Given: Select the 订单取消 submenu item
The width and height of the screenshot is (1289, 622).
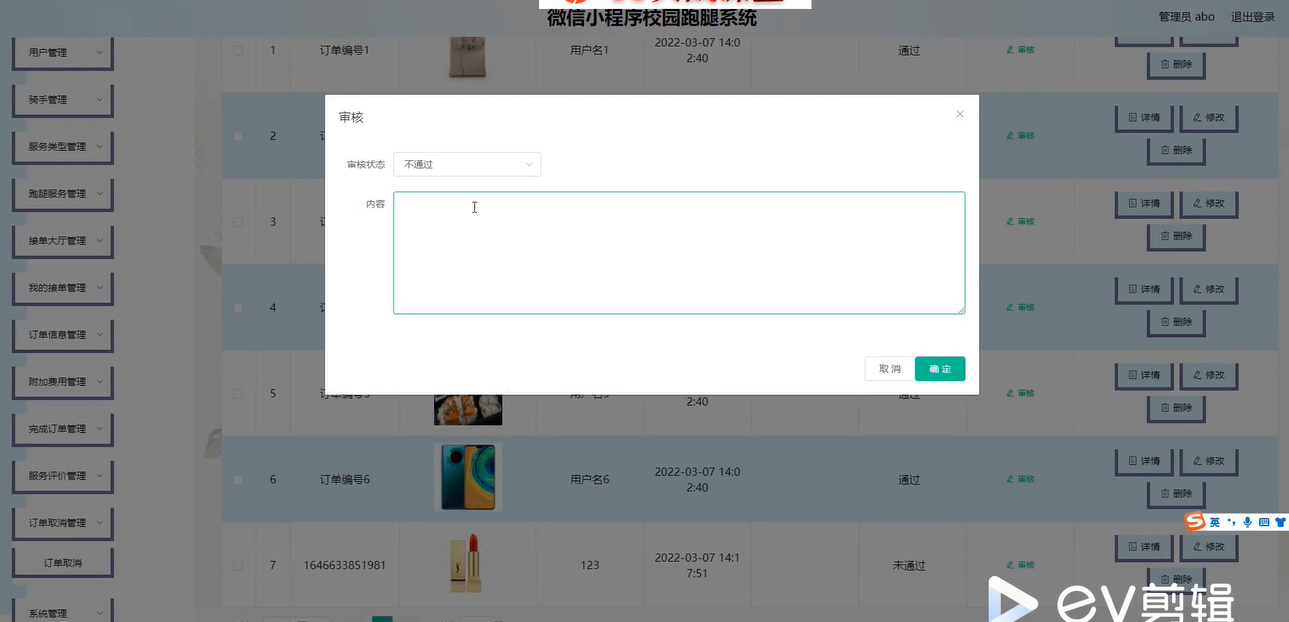Looking at the screenshot, I should tap(62, 563).
